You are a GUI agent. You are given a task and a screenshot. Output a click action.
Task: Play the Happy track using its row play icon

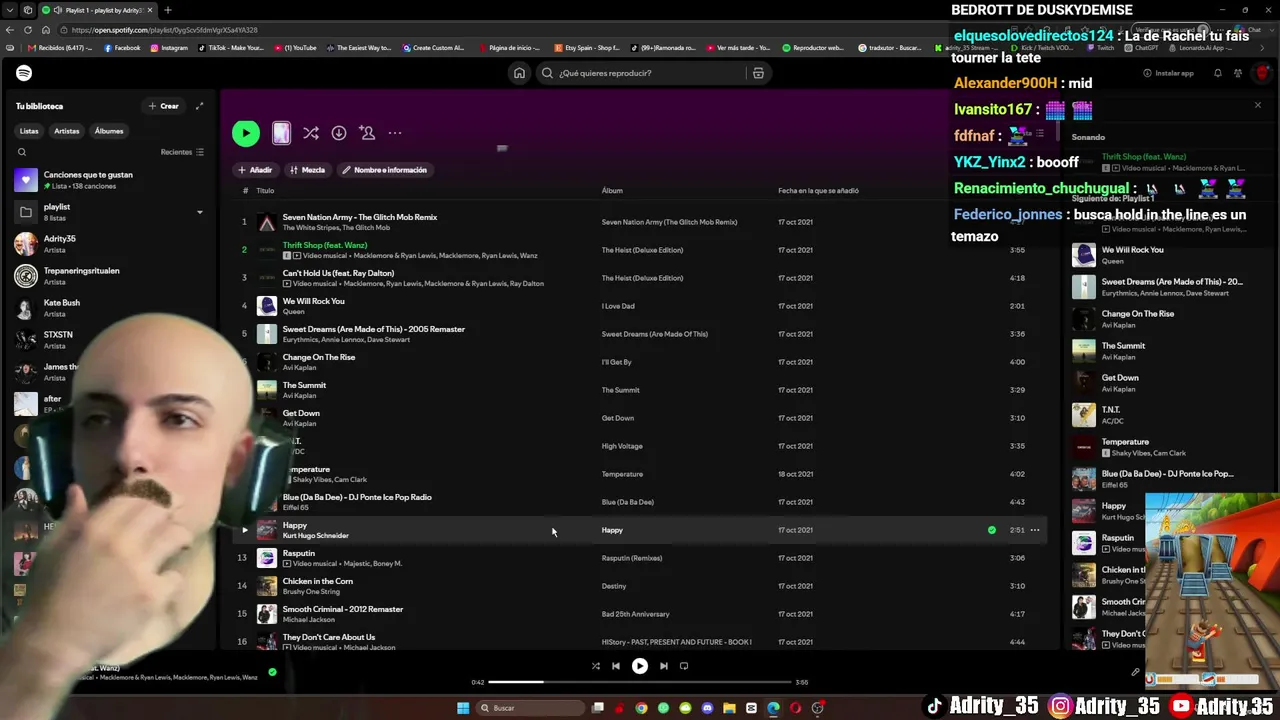[x=244, y=530]
